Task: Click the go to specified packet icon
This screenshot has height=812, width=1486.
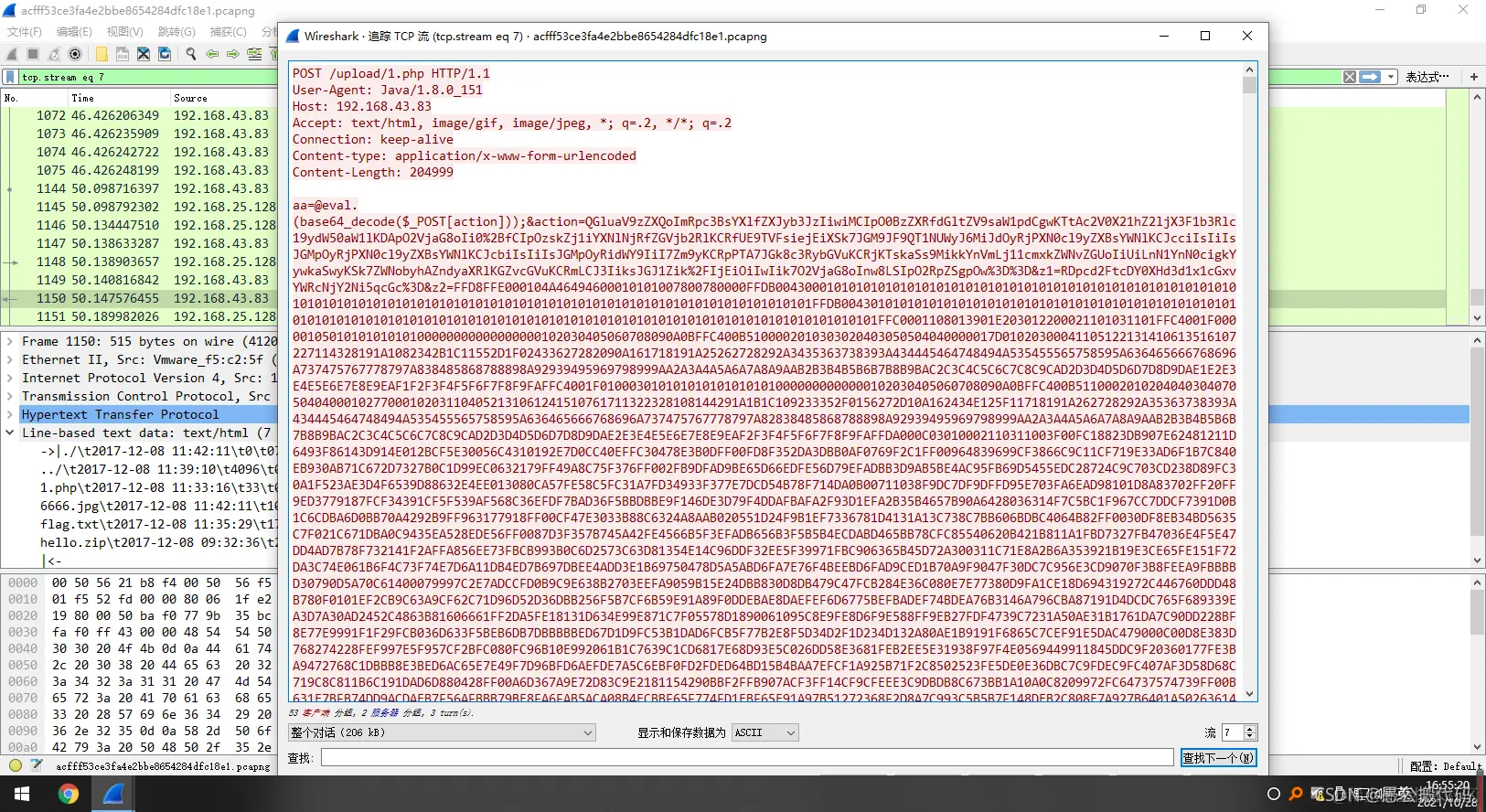Action: tap(254, 54)
